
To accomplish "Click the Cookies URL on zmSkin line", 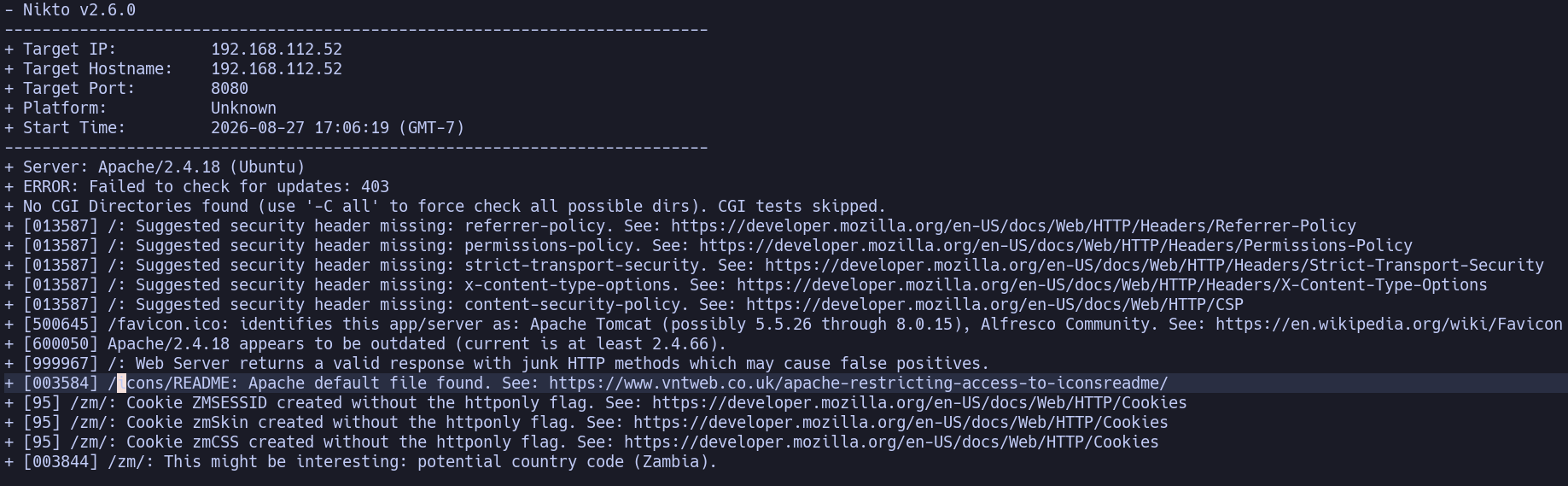I will pos(901,423).
